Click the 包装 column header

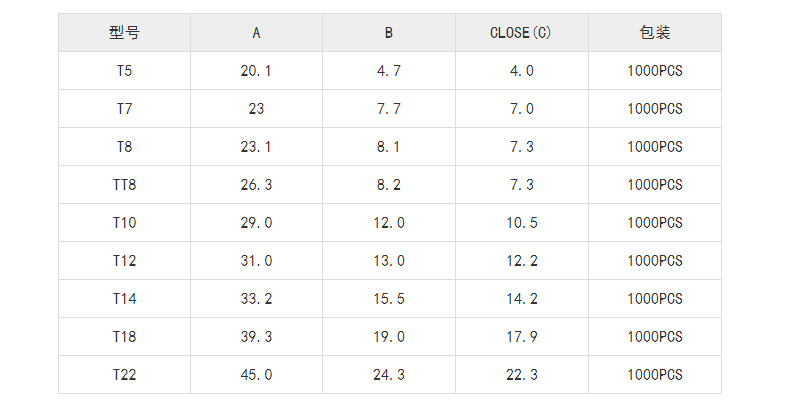coord(654,32)
